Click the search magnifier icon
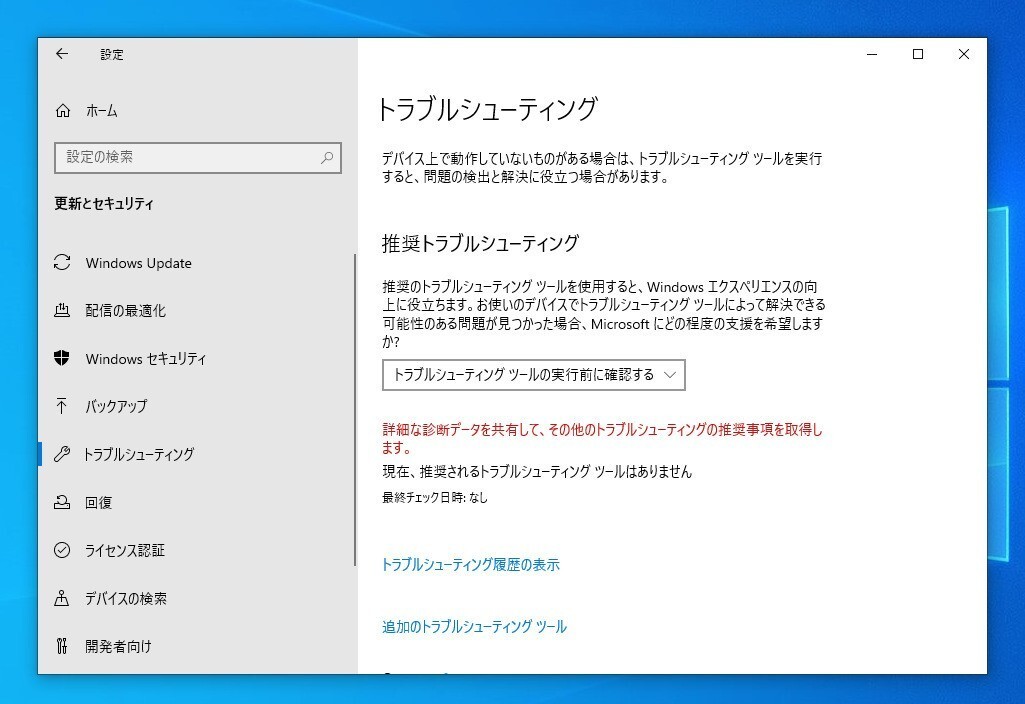 click(x=327, y=158)
